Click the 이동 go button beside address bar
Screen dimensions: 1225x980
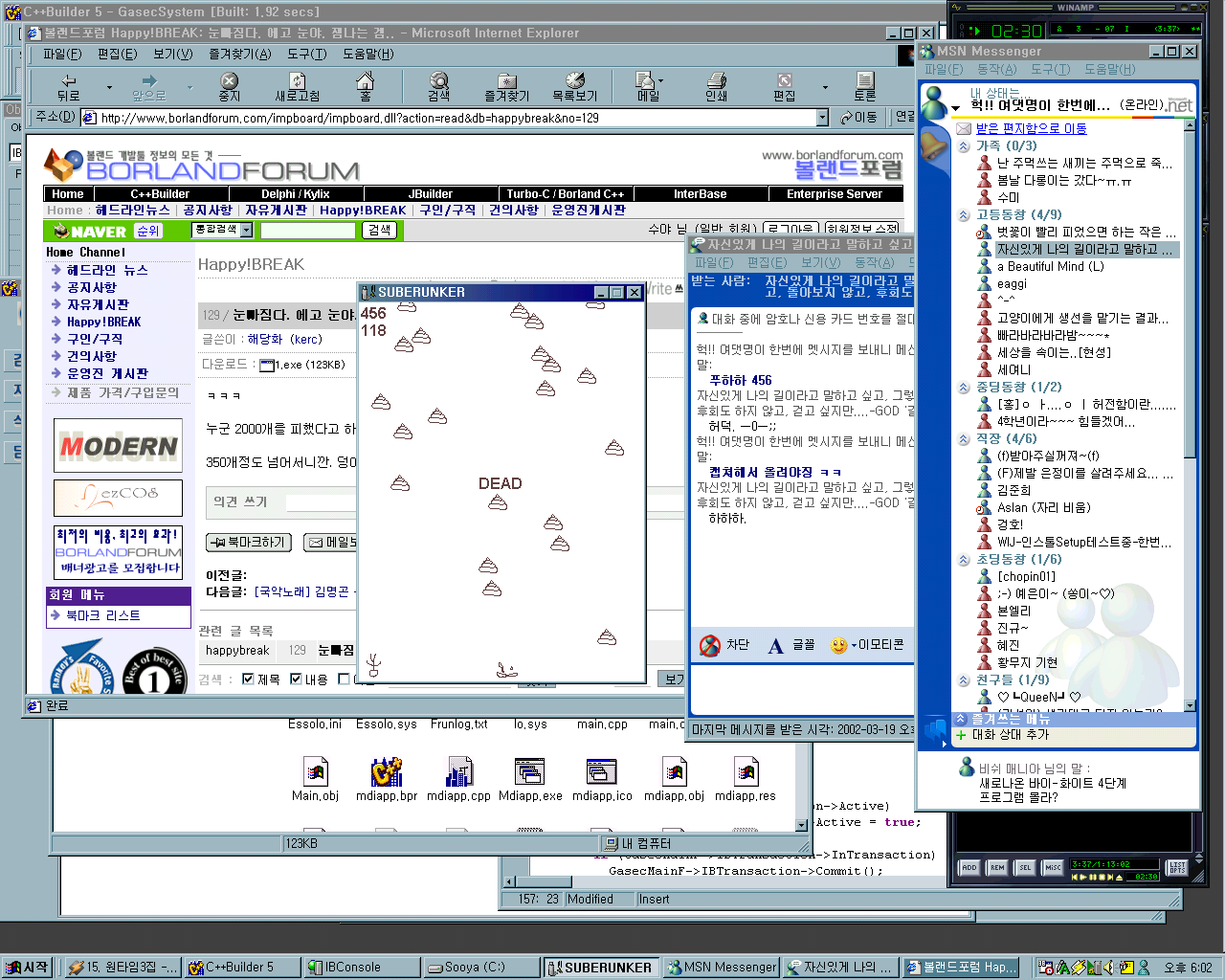tap(858, 117)
